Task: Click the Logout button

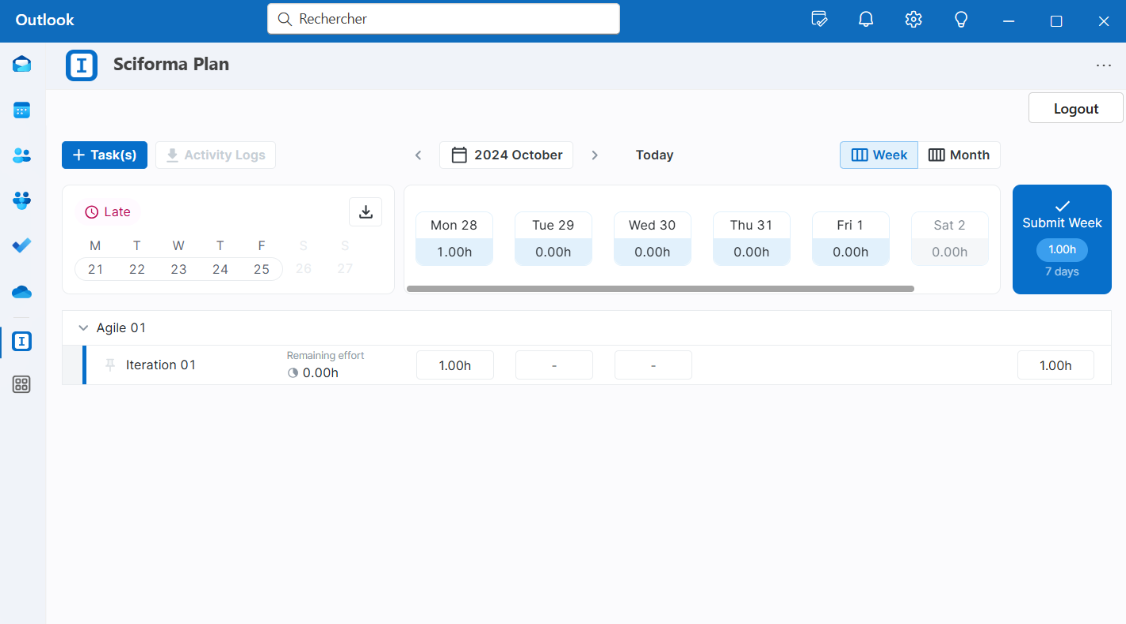Action: tap(1075, 109)
